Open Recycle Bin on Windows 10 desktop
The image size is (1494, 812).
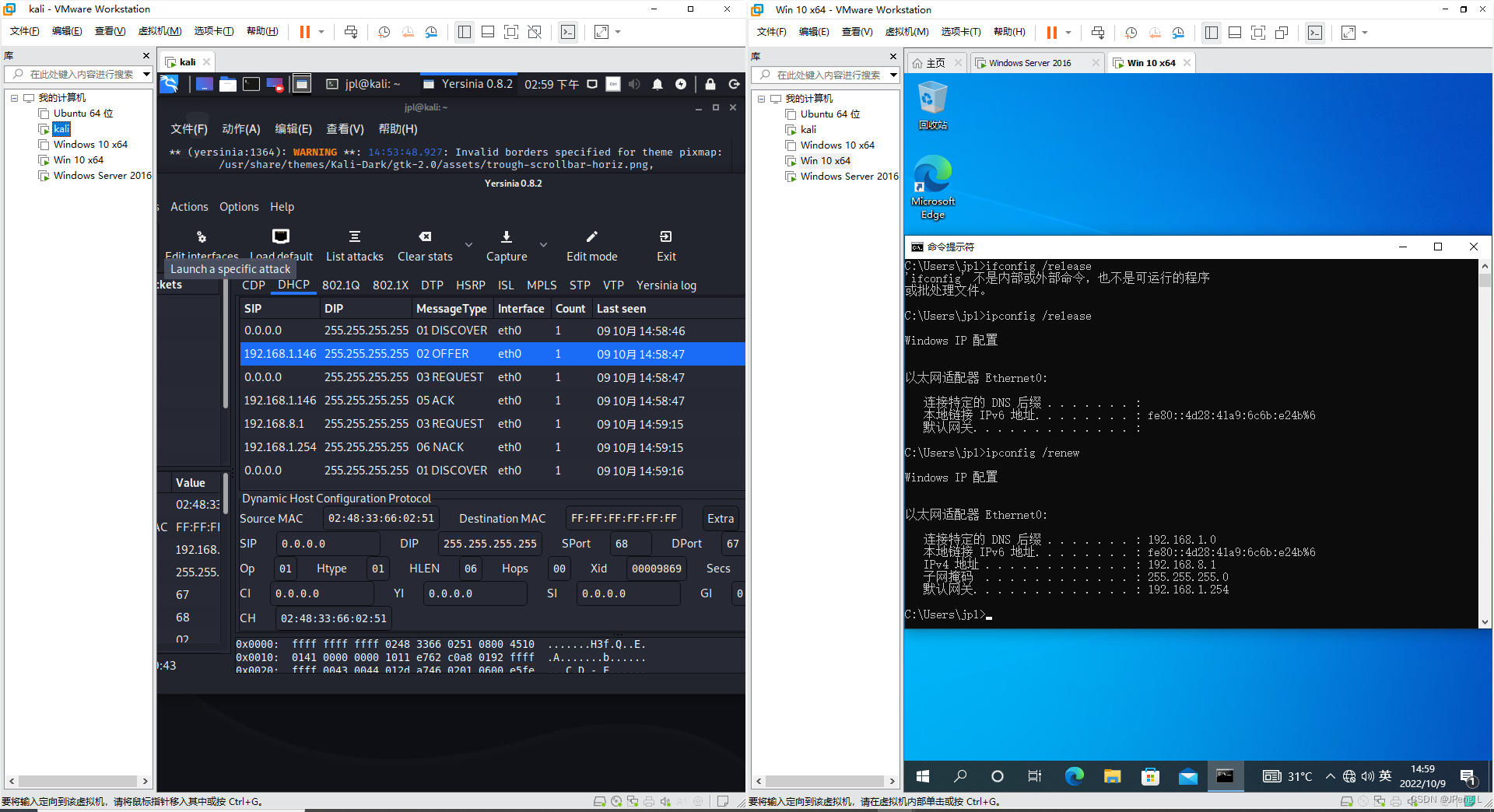point(933,107)
